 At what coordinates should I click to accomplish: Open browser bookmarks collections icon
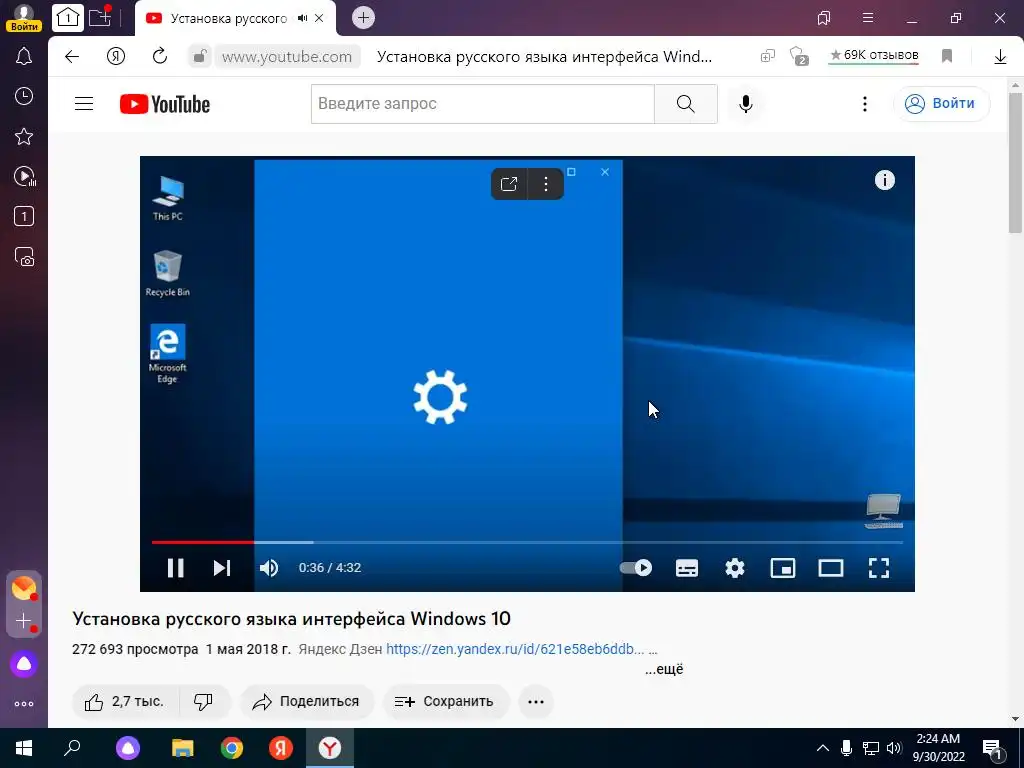824,18
